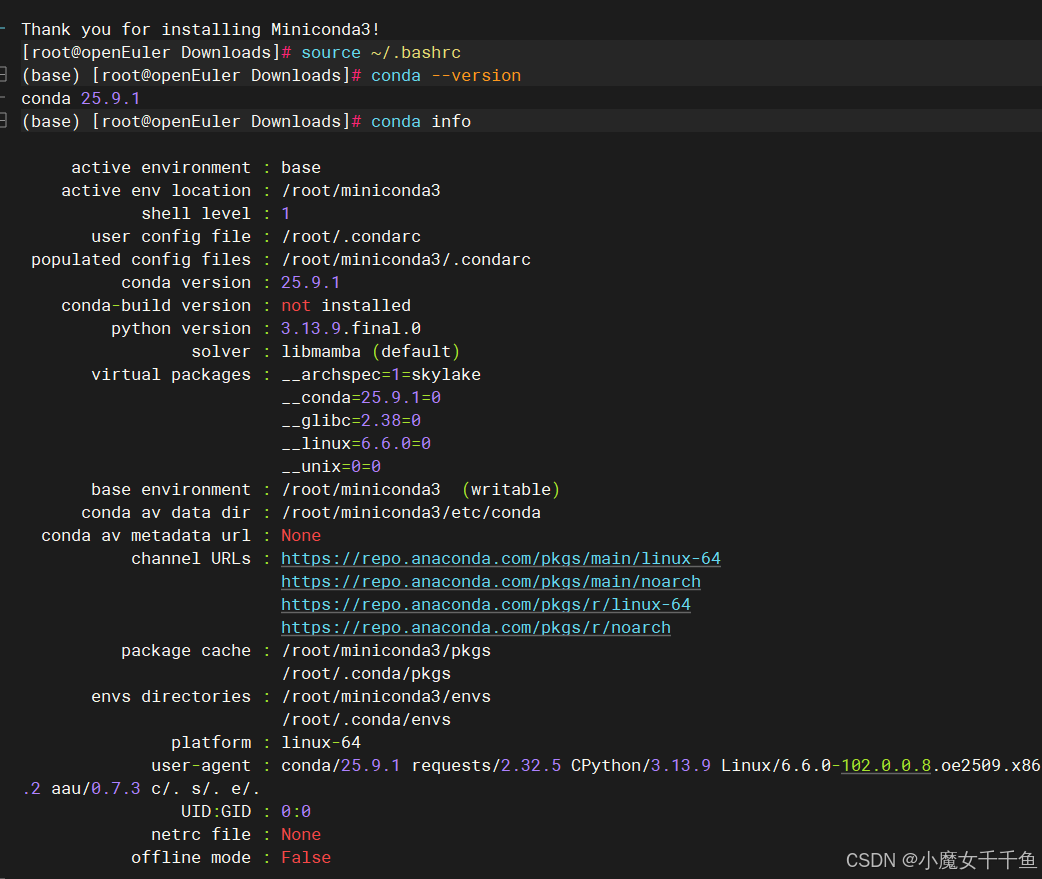
Task: Click the 'linux-64' platform value
Action: [321, 743]
